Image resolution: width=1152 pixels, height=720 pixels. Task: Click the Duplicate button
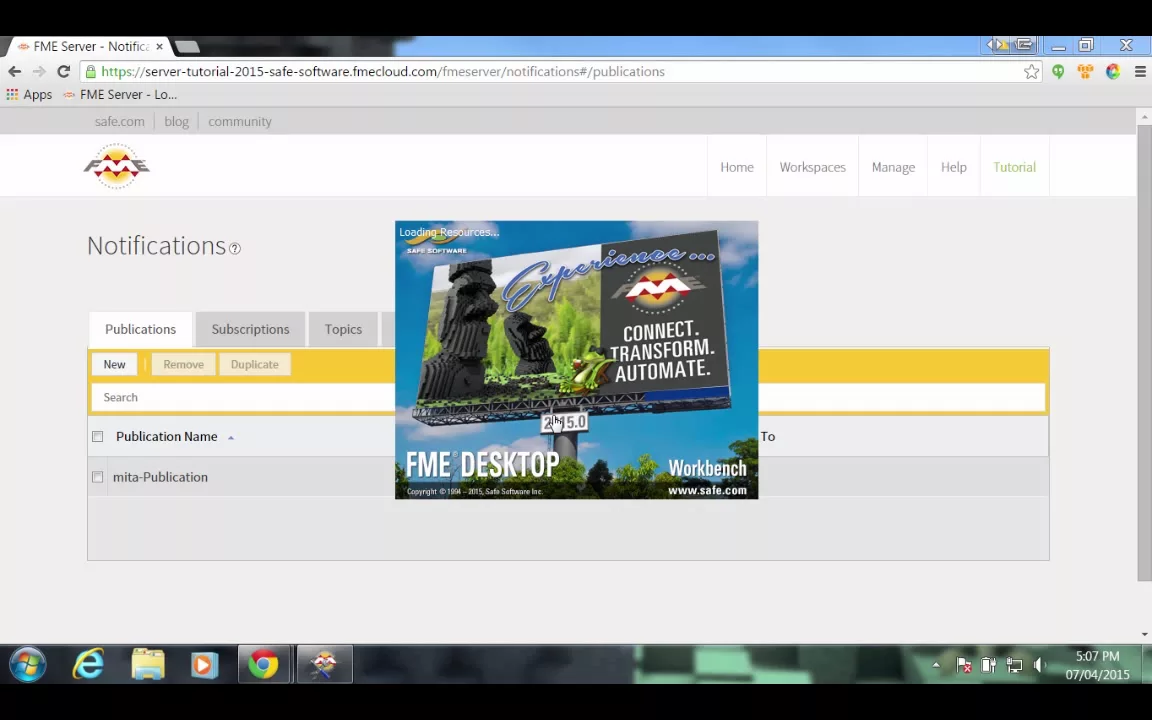(x=254, y=364)
